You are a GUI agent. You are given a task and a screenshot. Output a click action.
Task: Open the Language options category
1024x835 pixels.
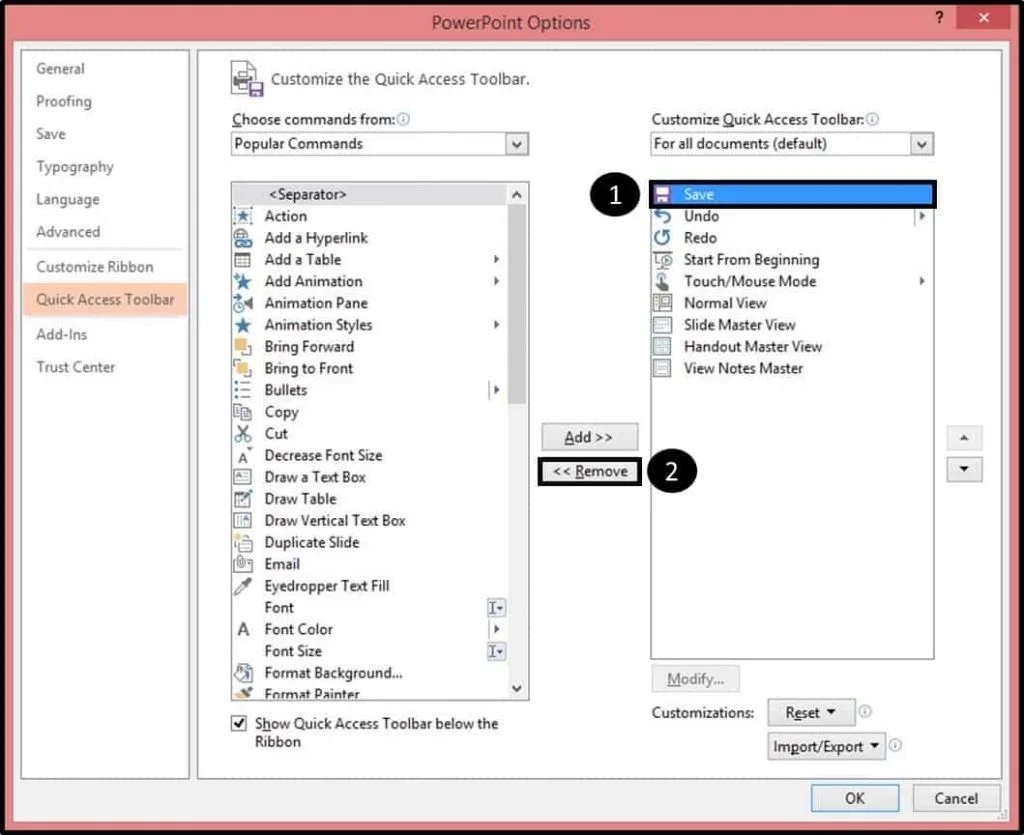(x=68, y=199)
